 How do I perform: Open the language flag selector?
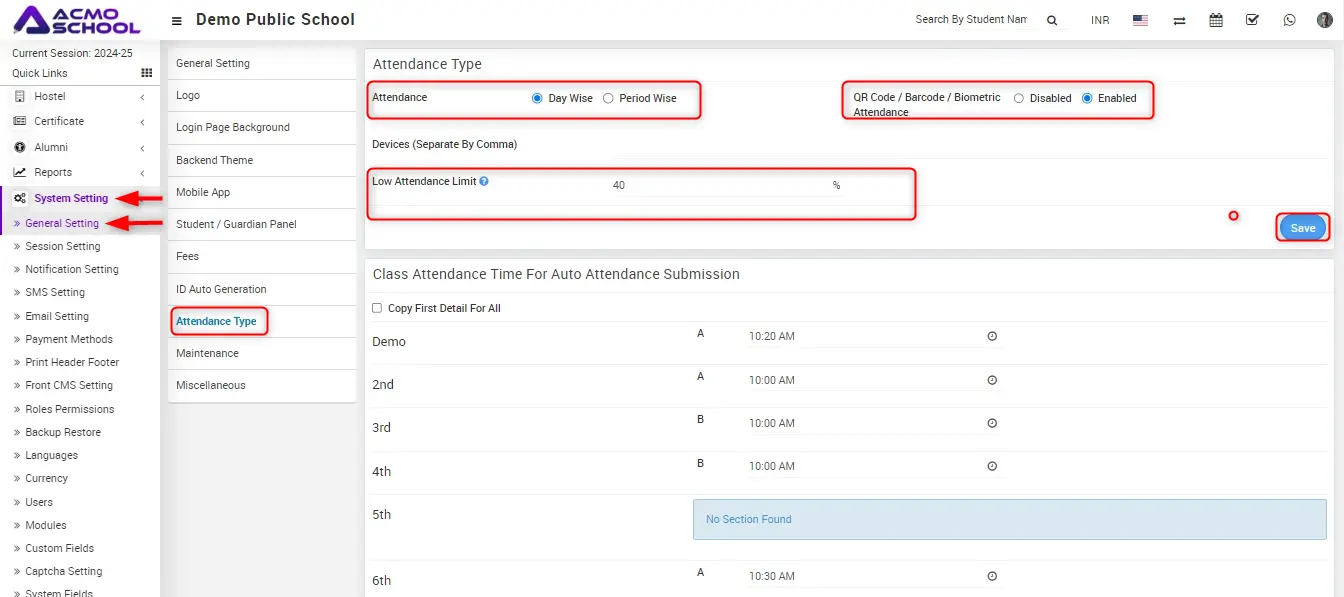point(1140,20)
